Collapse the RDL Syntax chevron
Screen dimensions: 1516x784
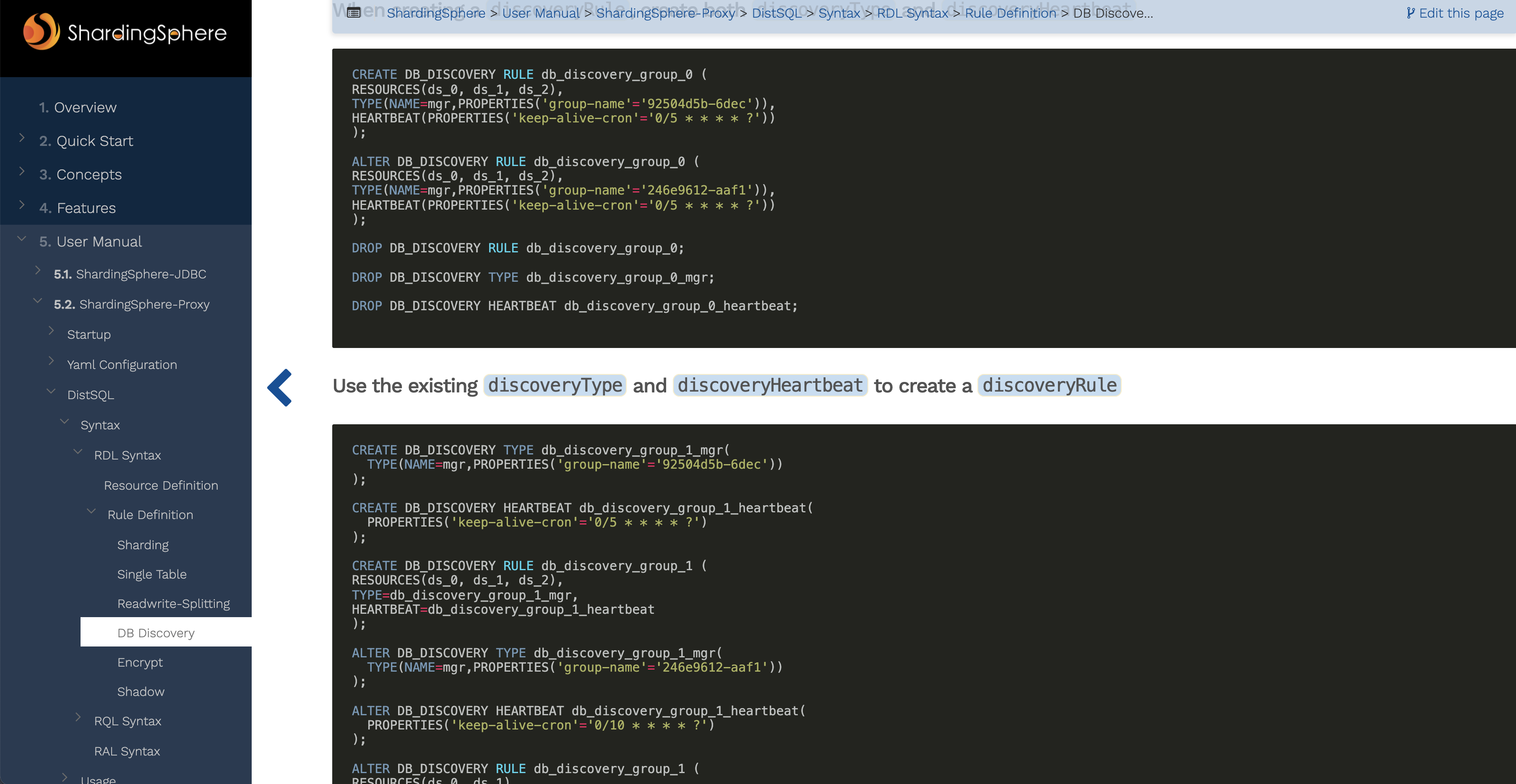pyautogui.click(x=78, y=452)
